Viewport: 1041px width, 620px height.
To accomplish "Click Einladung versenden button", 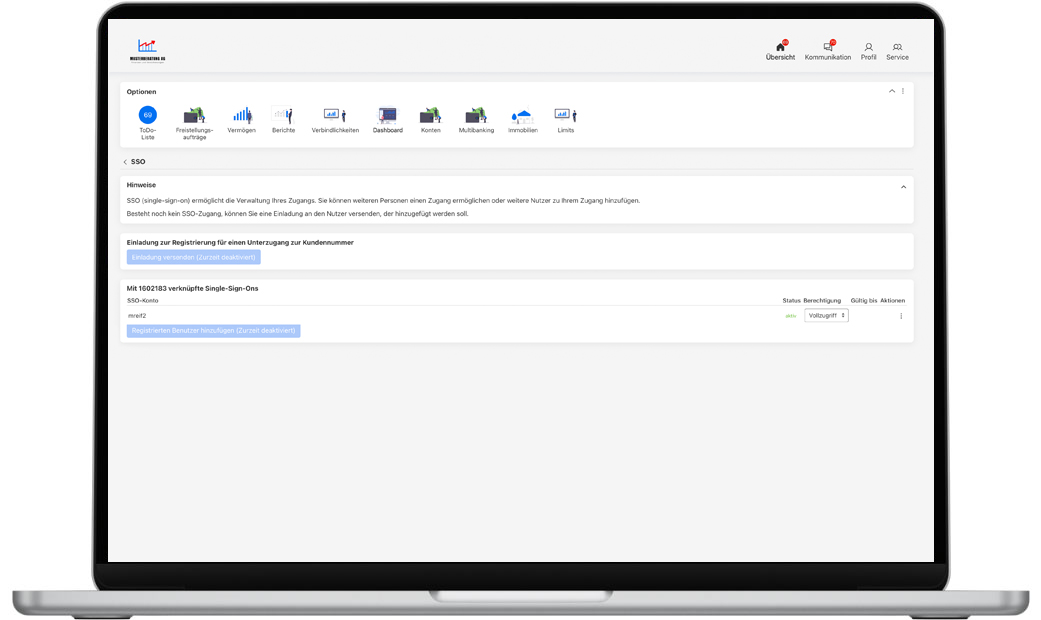I will point(193,257).
